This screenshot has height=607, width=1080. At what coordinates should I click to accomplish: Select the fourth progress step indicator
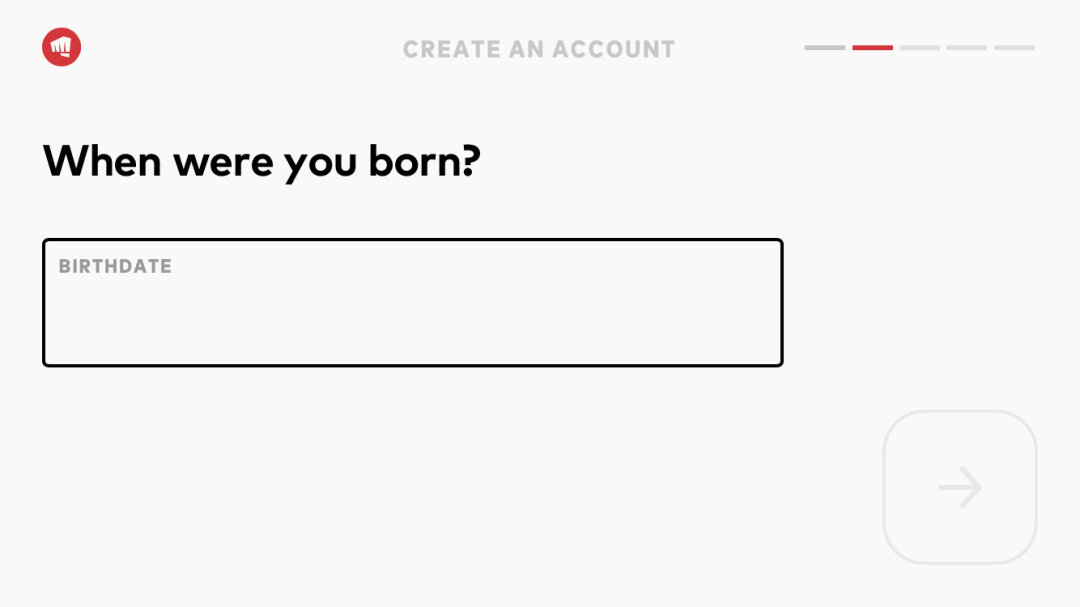[x=966, y=48]
